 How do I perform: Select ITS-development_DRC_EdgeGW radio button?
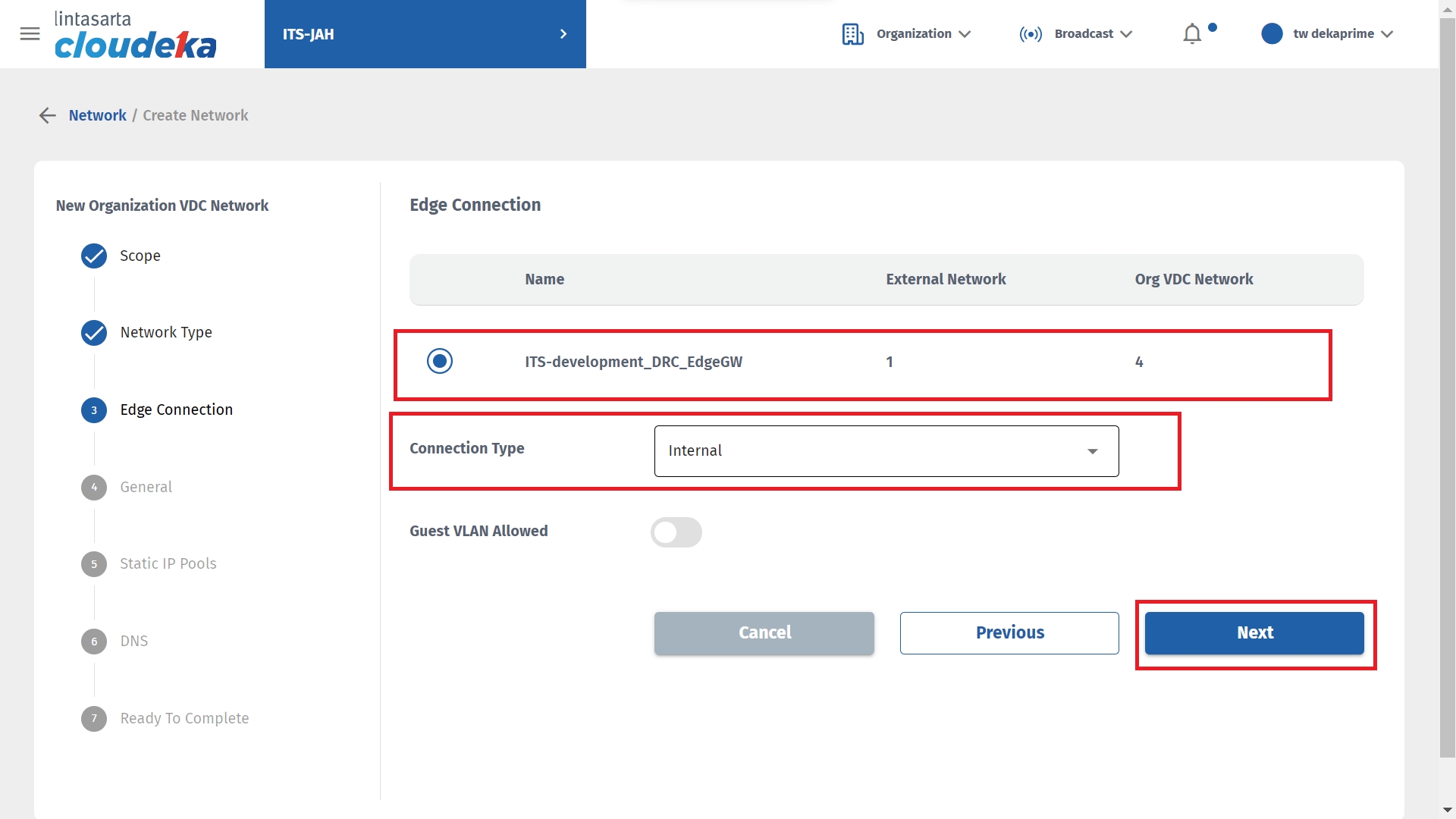[x=440, y=362]
